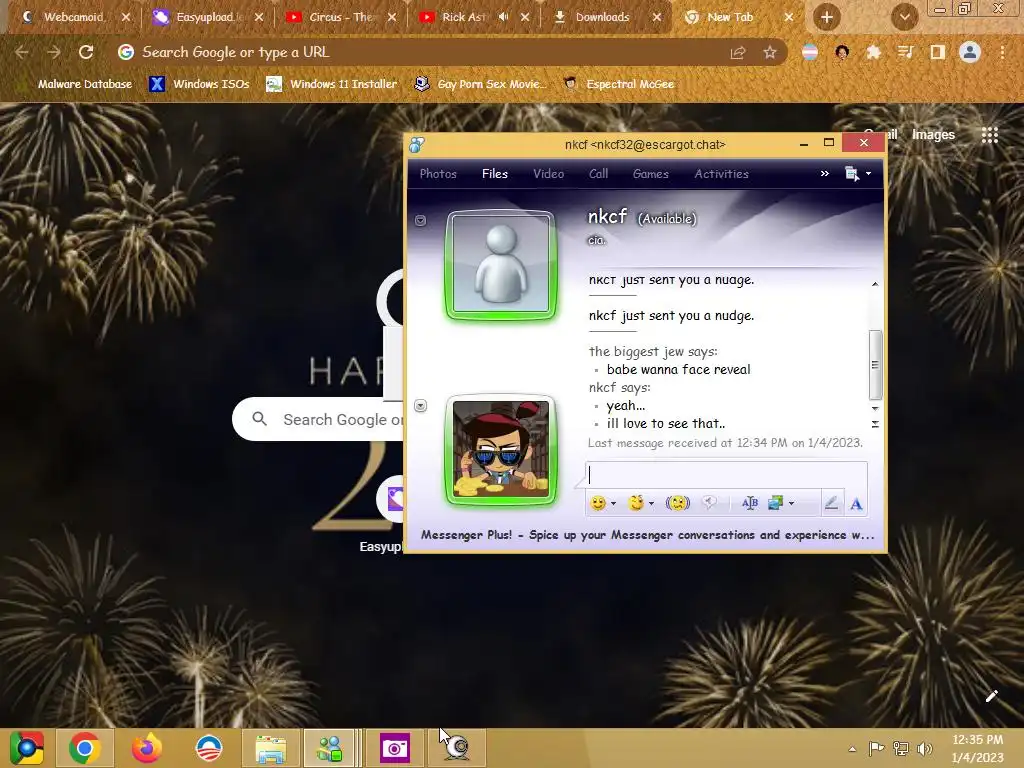Screen dimensions: 1024x768
Task: Open the Call menu in Messenger
Action: pos(598,174)
